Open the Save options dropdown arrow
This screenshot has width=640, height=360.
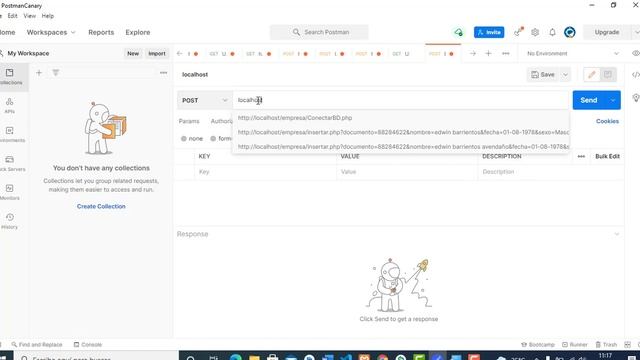click(565, 75)
